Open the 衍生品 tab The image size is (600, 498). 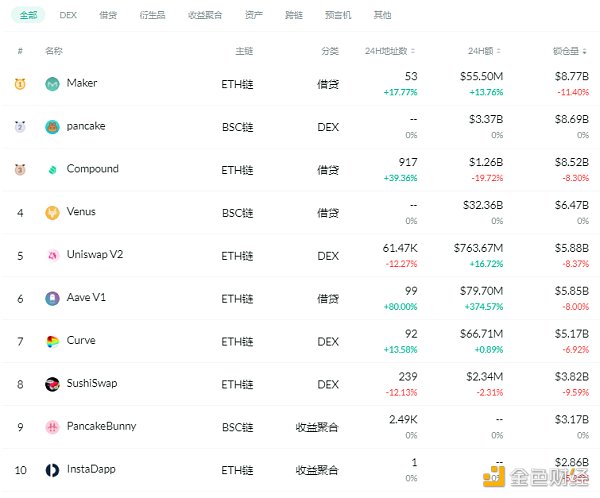point(153,15)
